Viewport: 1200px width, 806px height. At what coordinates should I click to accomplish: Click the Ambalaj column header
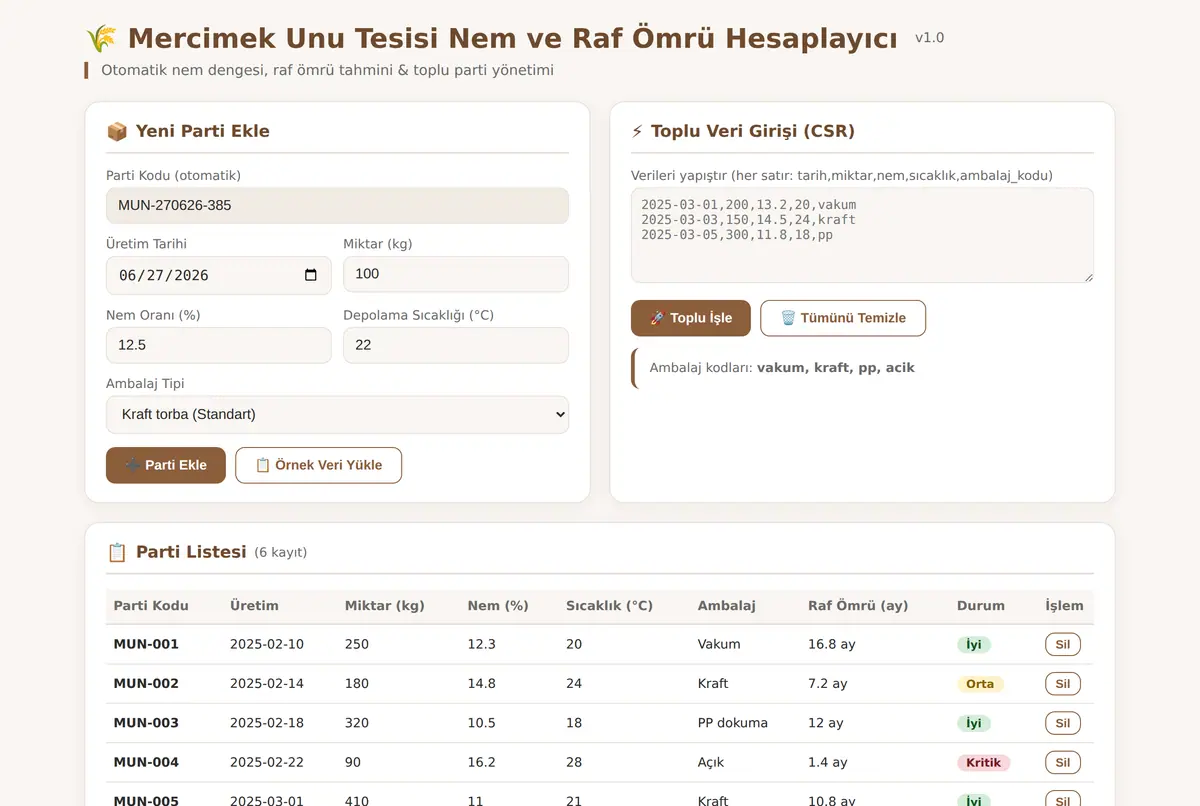click(727, 606)
